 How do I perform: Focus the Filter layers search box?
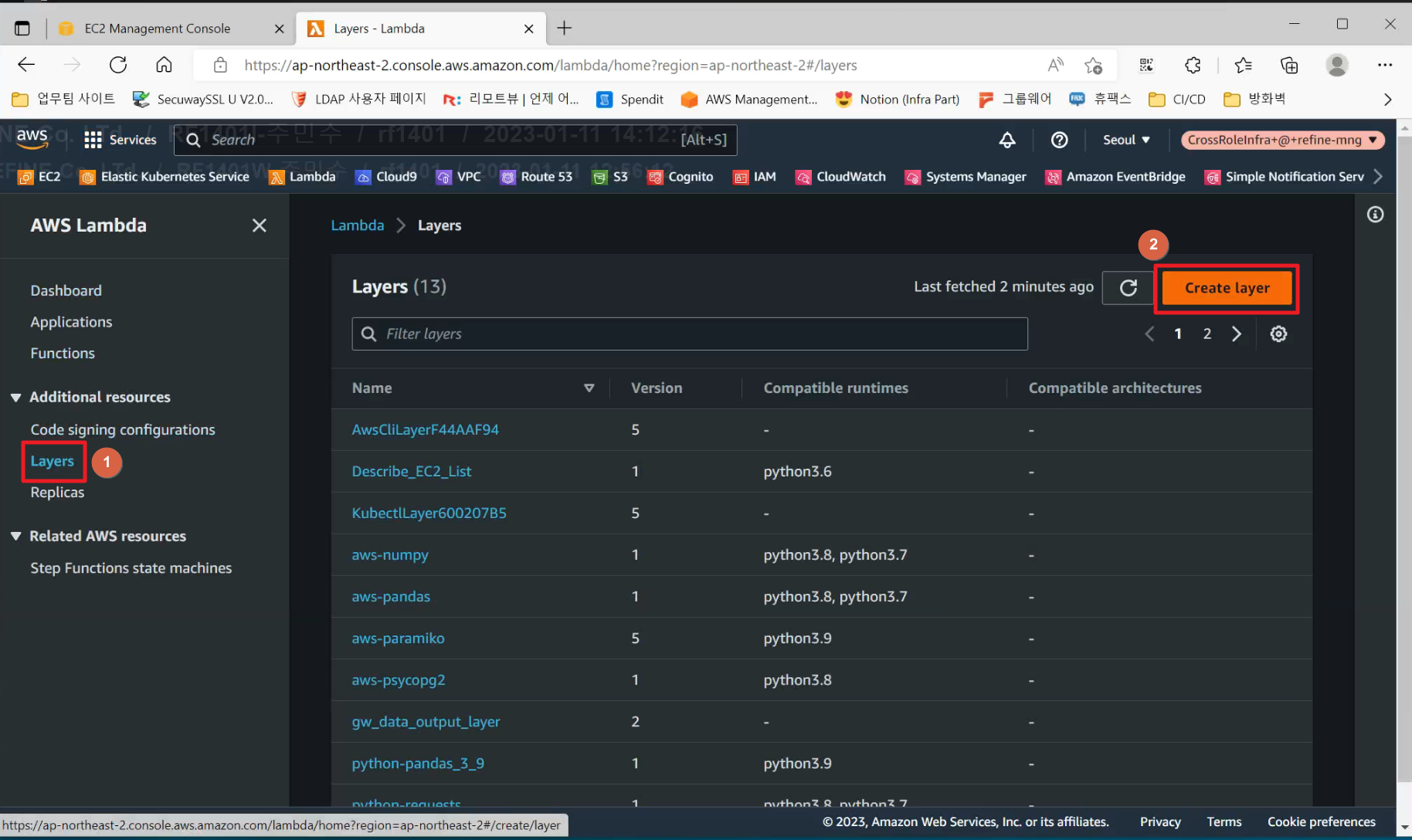coord(690,334)
